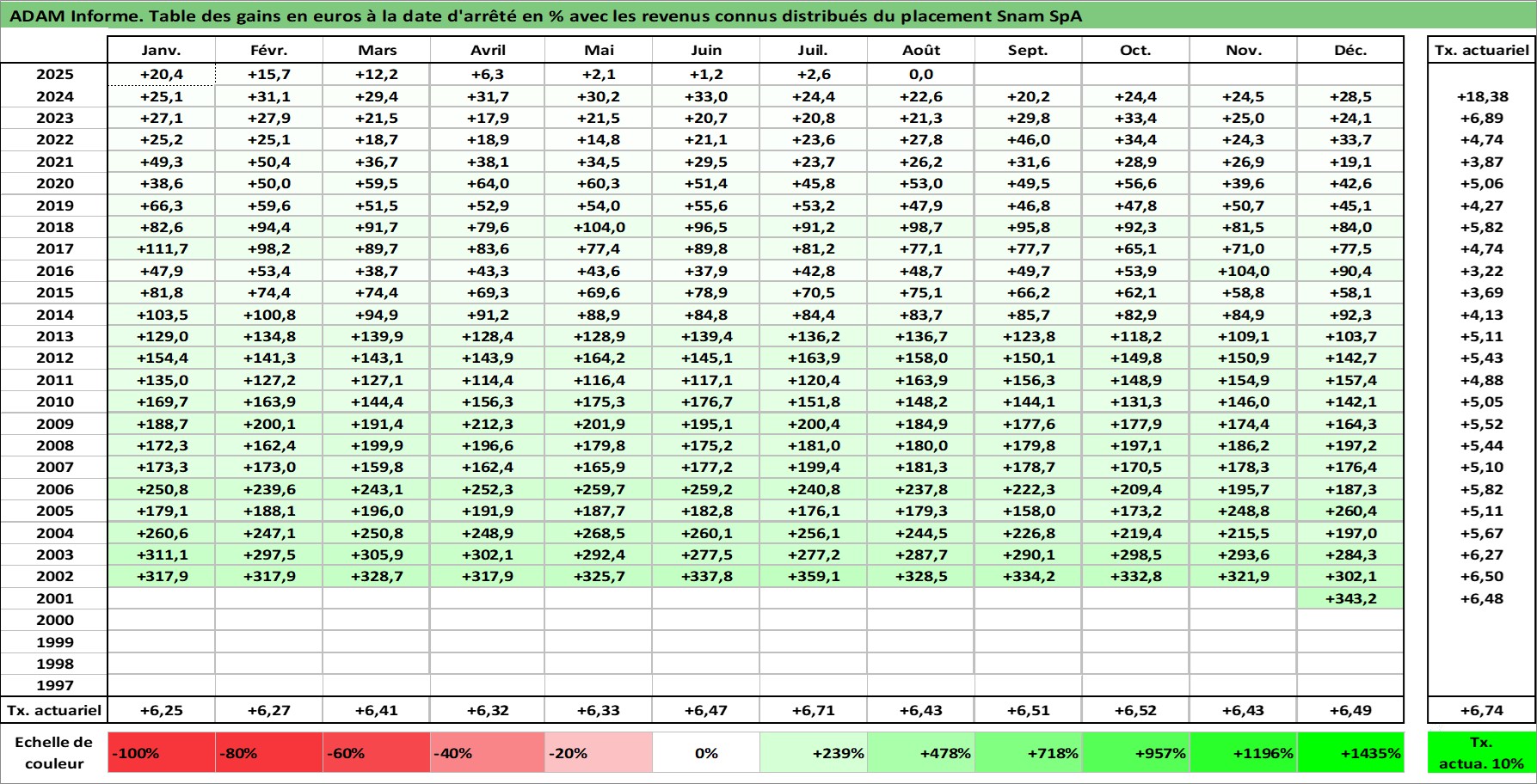Select the 2025 row label
This screenshot has height=784, width=1537.
[54, 75]
